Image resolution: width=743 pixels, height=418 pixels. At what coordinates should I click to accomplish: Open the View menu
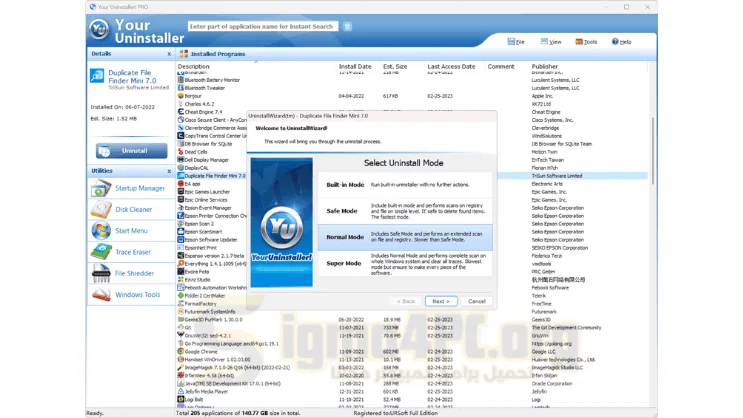tap(551, 42)
